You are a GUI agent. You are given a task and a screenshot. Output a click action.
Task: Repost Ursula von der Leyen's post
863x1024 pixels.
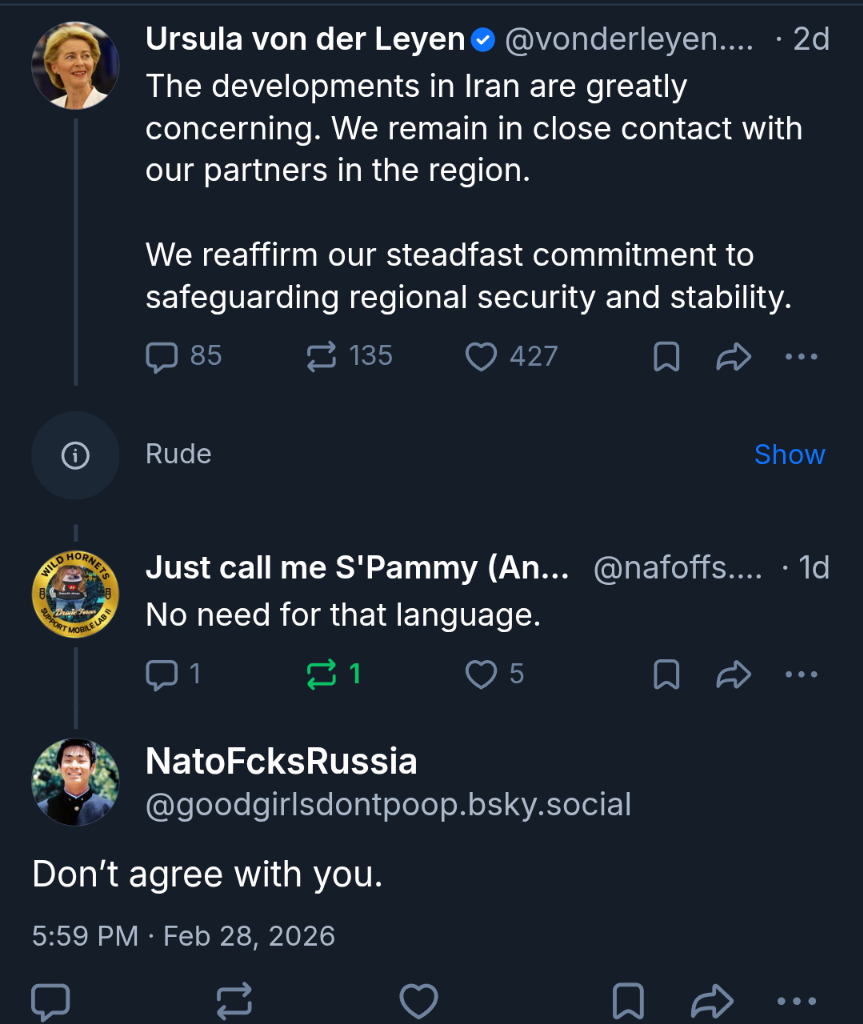tap(322, 357)
